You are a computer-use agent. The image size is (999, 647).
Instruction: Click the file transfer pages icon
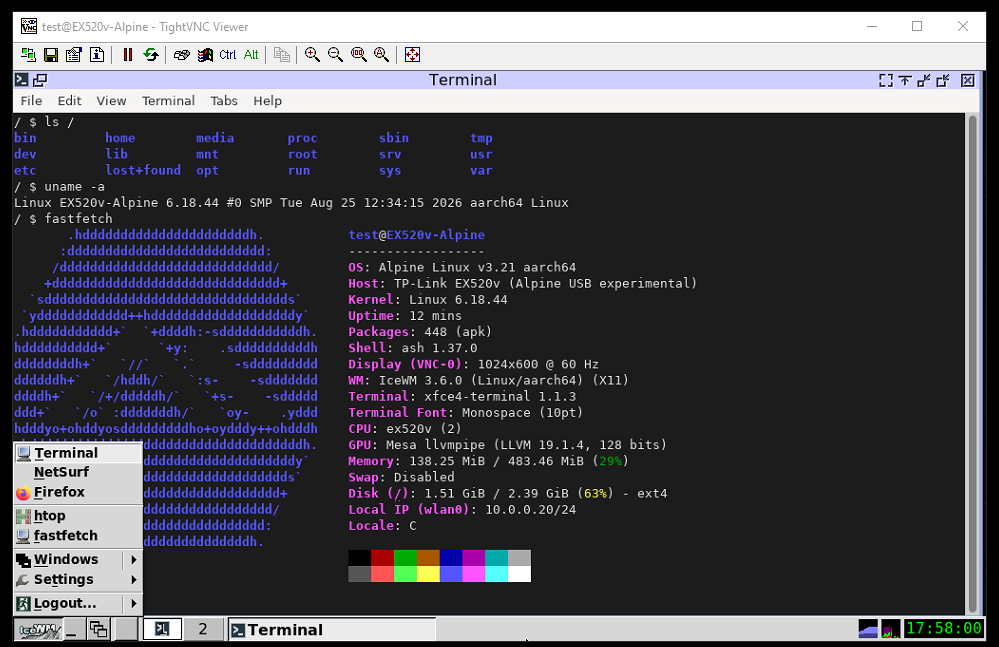(x=282, y=55)
